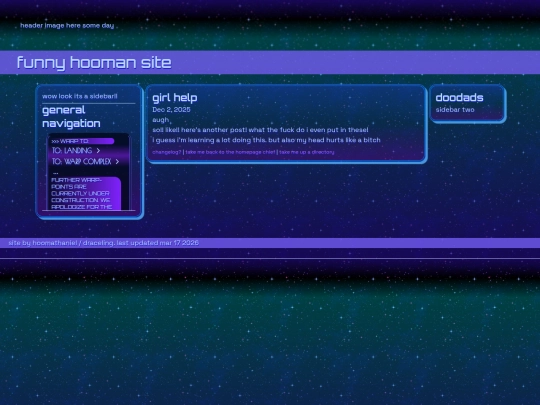This screenshot has height=405, width=540.
Task: Click the 'doodads' heading
Action: [459, 97]
